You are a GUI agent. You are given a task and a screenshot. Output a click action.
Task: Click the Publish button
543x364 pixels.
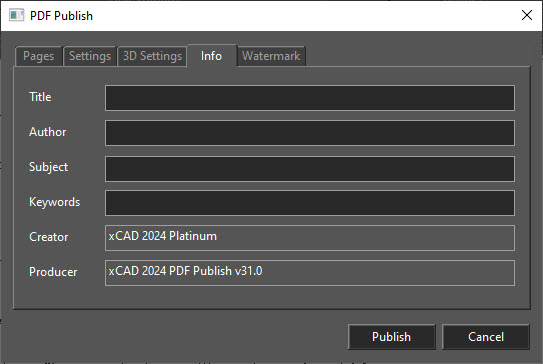click(x=391, y=337)
